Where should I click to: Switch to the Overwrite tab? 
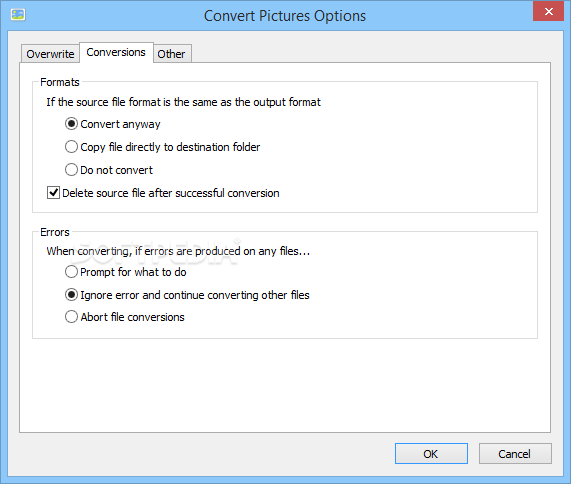[x=50, y=54]
